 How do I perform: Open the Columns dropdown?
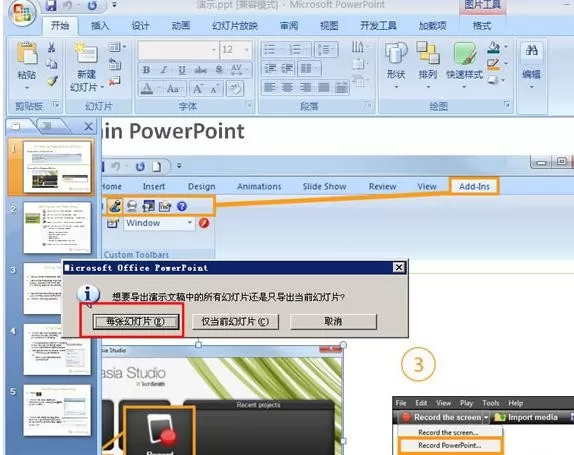(x=310, y=68)
